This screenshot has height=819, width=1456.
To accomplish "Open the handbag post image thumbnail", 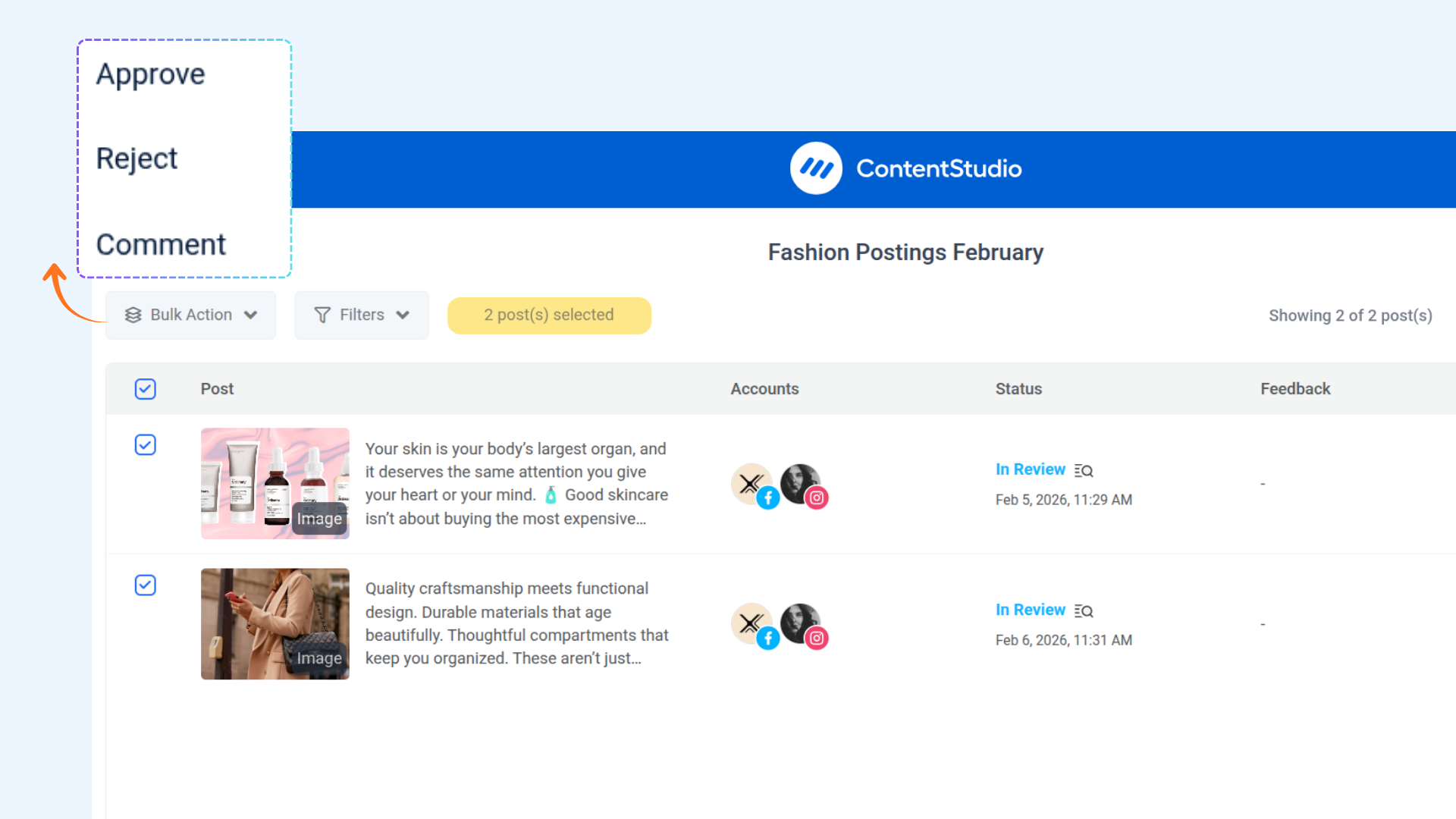I will coord(275,623).
